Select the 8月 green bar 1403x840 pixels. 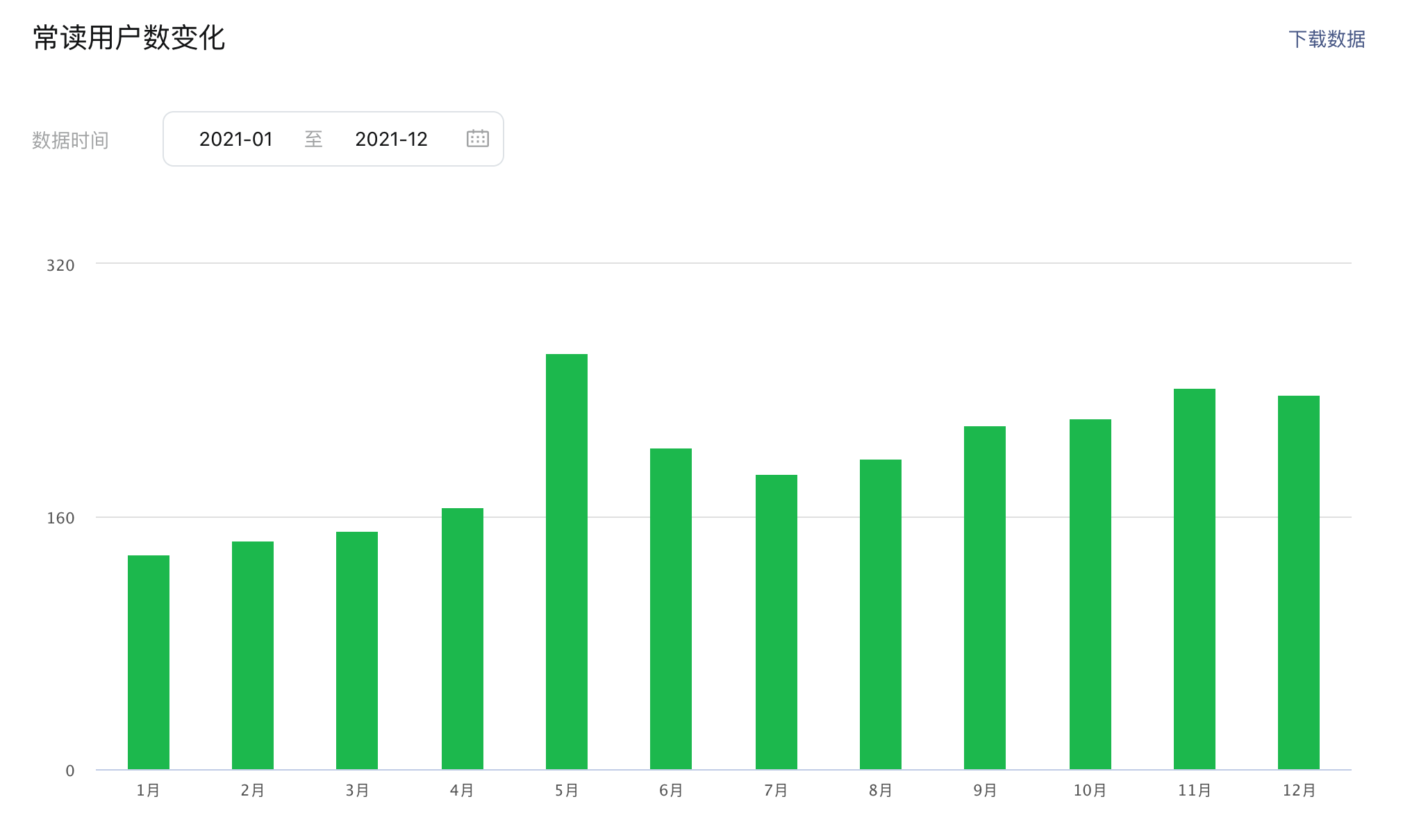pyautogui.click(x=881, y=614)
